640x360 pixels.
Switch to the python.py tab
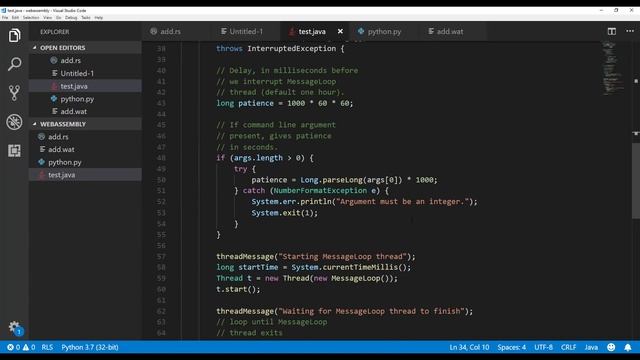click(x=384, y=31)
